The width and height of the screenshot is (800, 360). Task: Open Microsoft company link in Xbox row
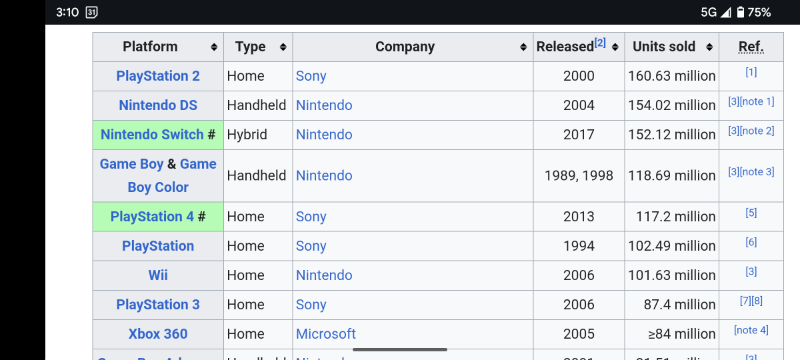click(x=326, y=334)
